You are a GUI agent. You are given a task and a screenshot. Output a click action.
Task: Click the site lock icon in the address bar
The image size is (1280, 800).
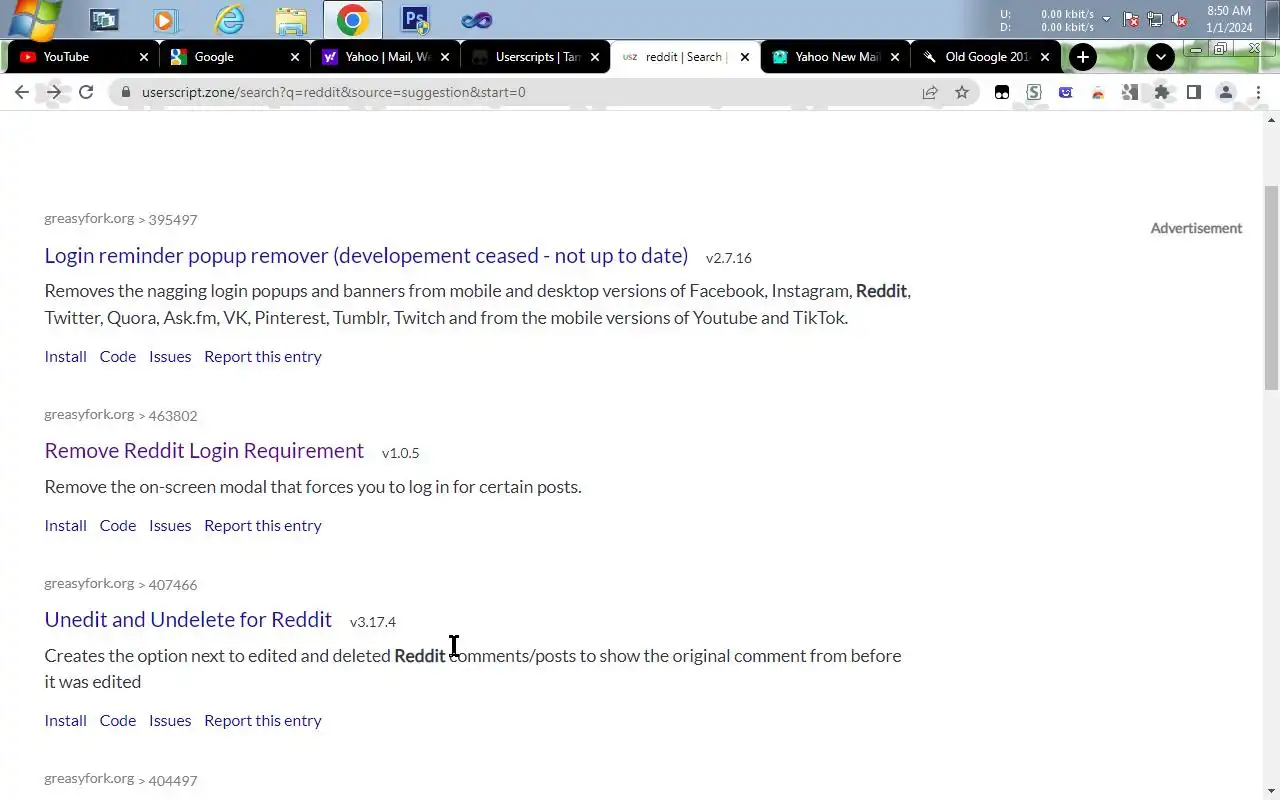125,92
